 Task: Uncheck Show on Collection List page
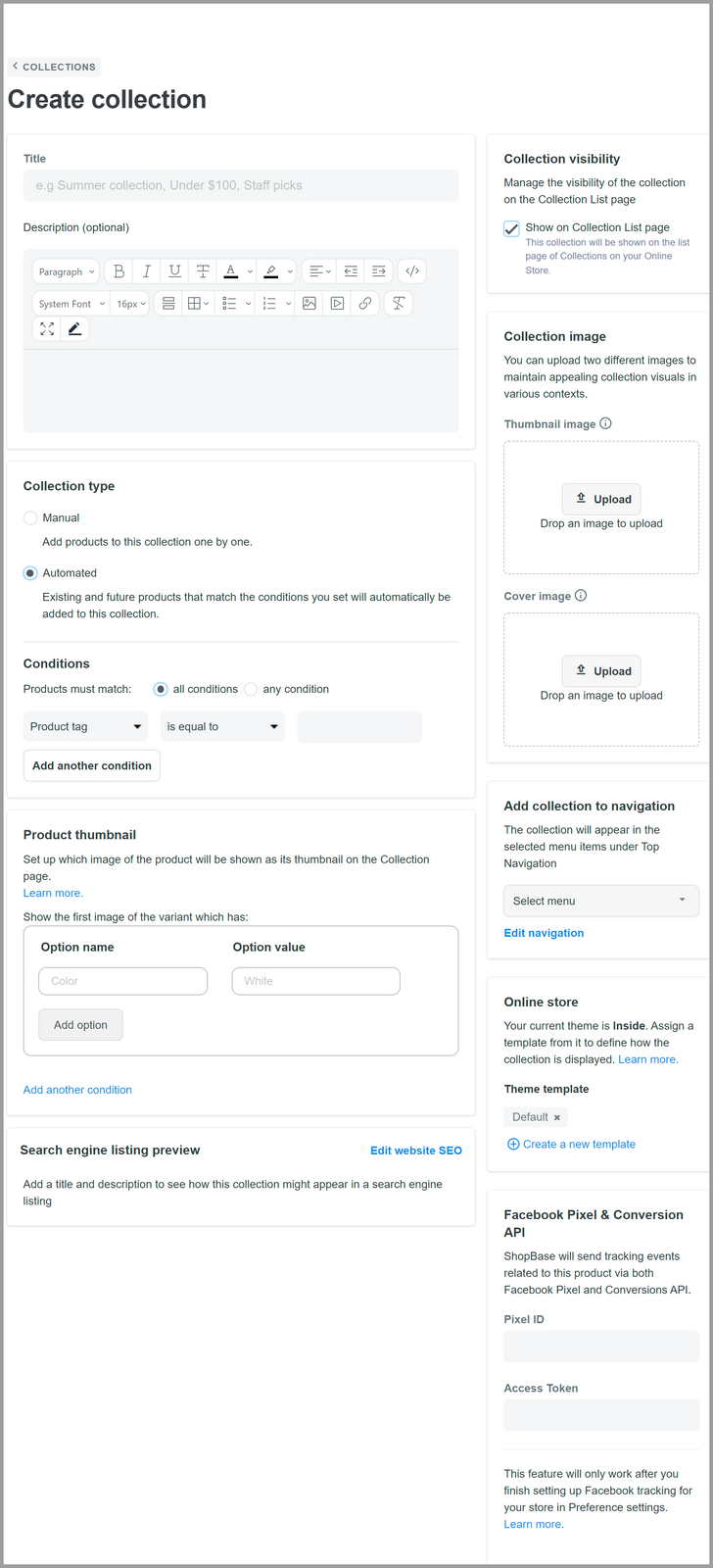click(x=511, y=228)
